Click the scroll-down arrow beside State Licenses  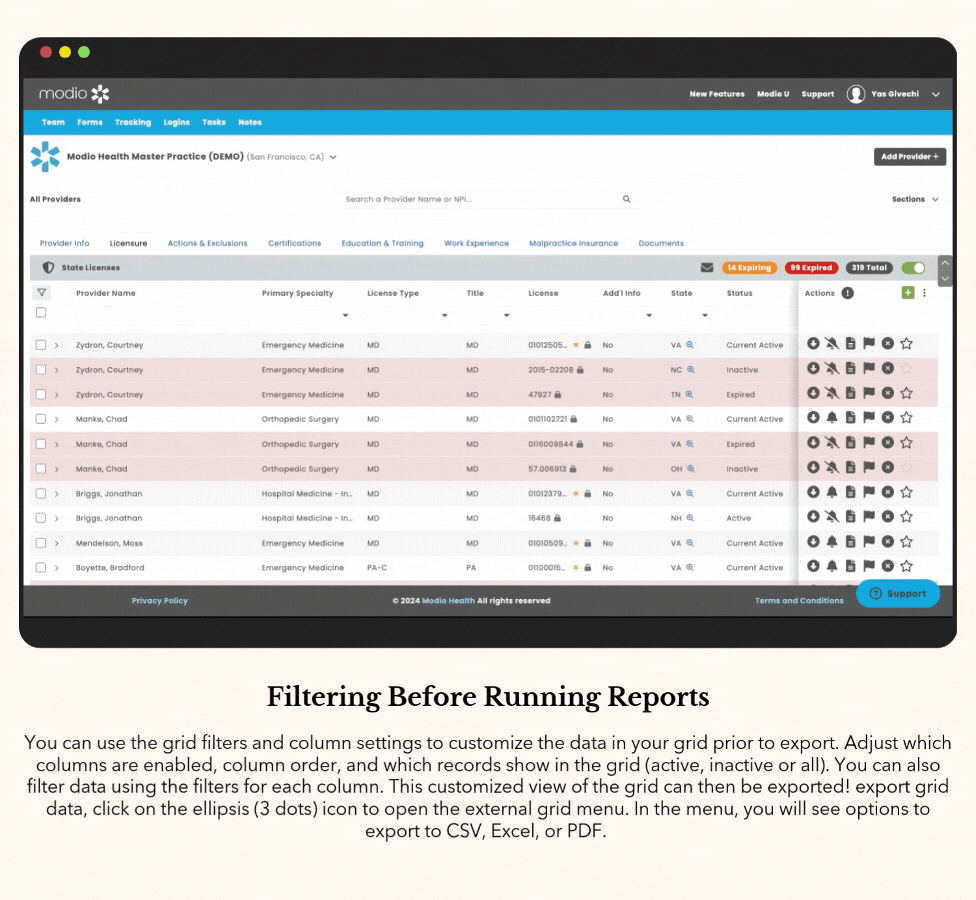945,279
